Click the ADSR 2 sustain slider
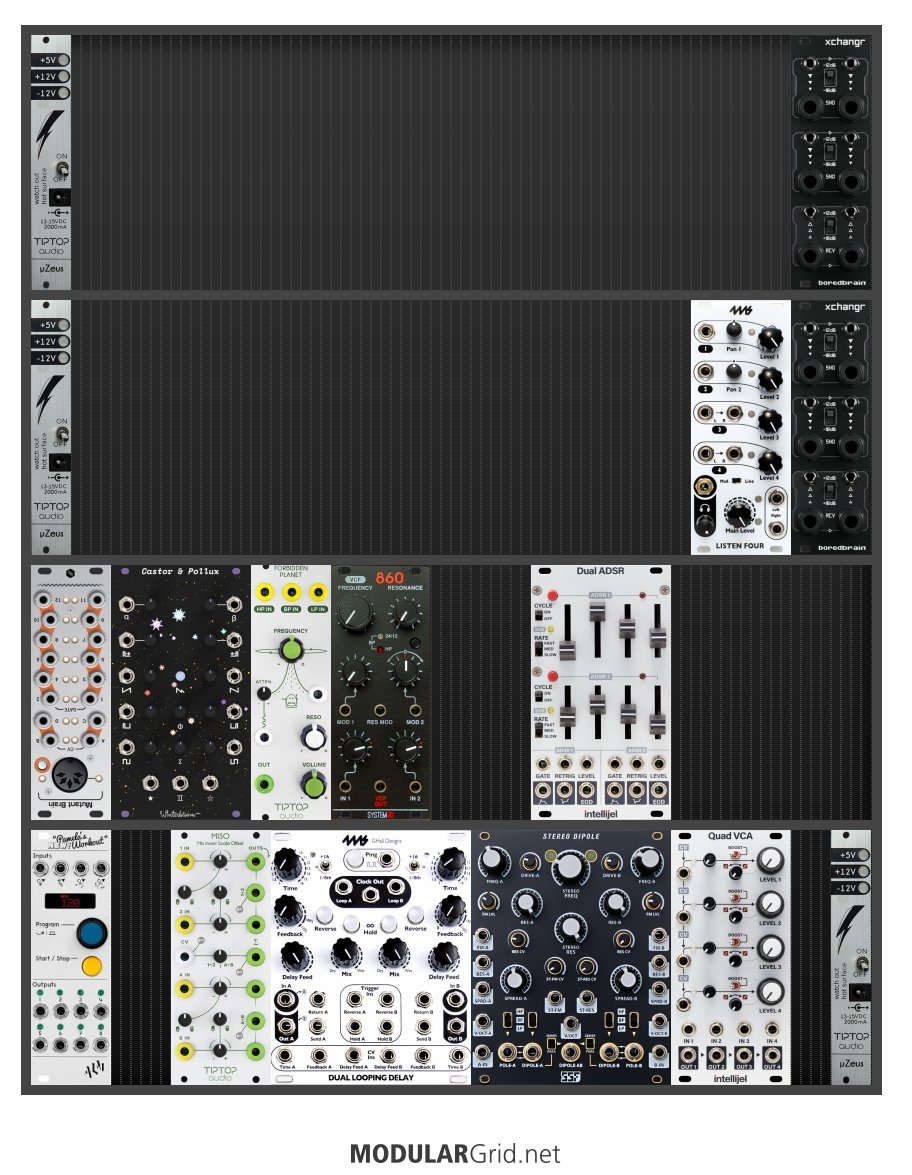The image size is (912, 1175). click(x=628, y=712)
